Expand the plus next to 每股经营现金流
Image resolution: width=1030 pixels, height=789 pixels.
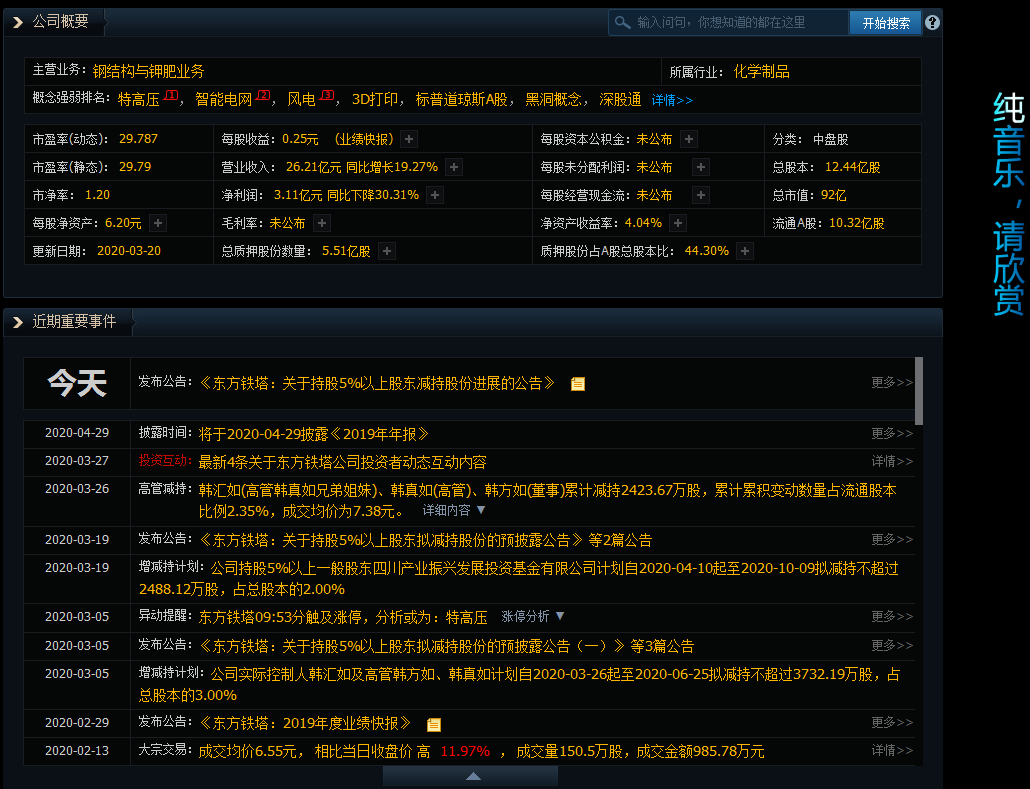click(701, 195)
